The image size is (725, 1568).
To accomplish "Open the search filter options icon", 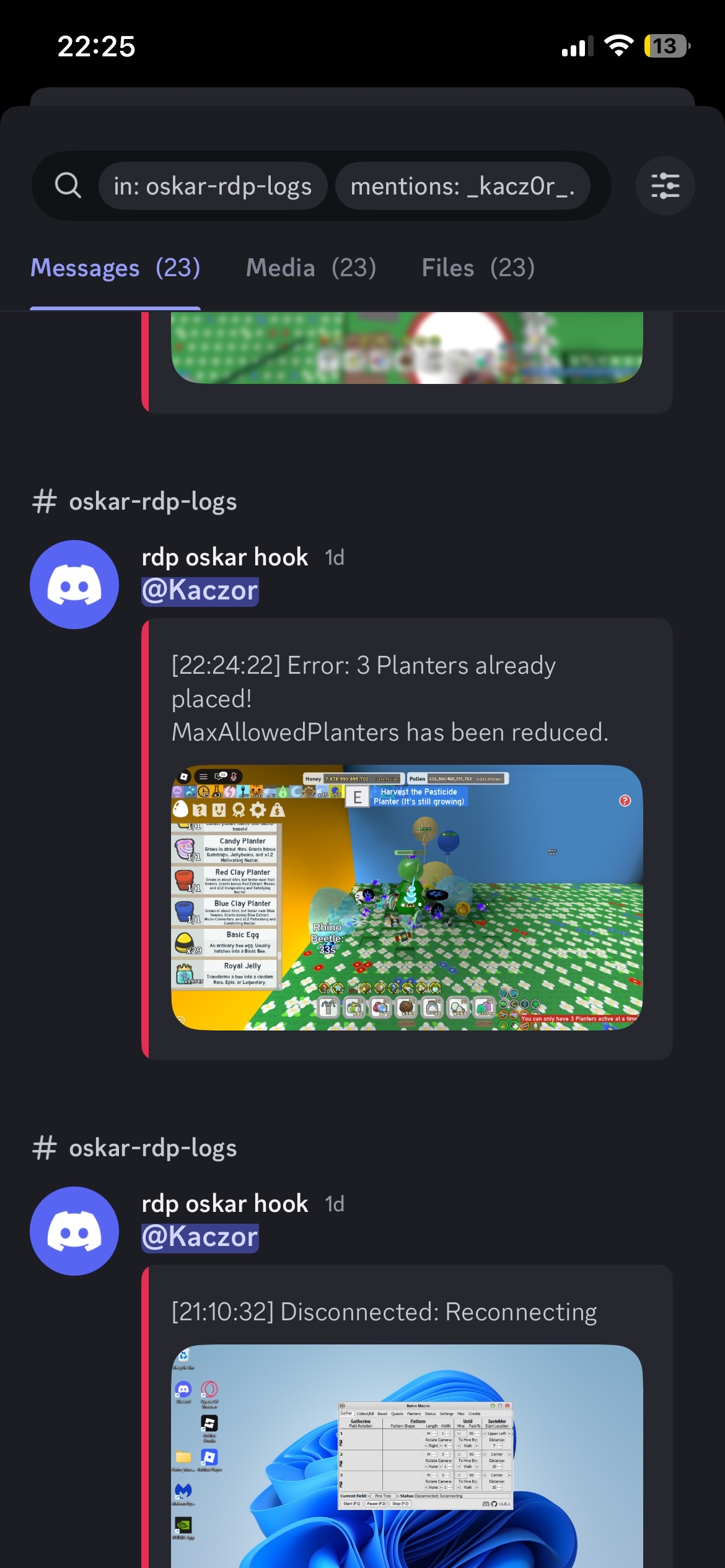I will 665,186.
